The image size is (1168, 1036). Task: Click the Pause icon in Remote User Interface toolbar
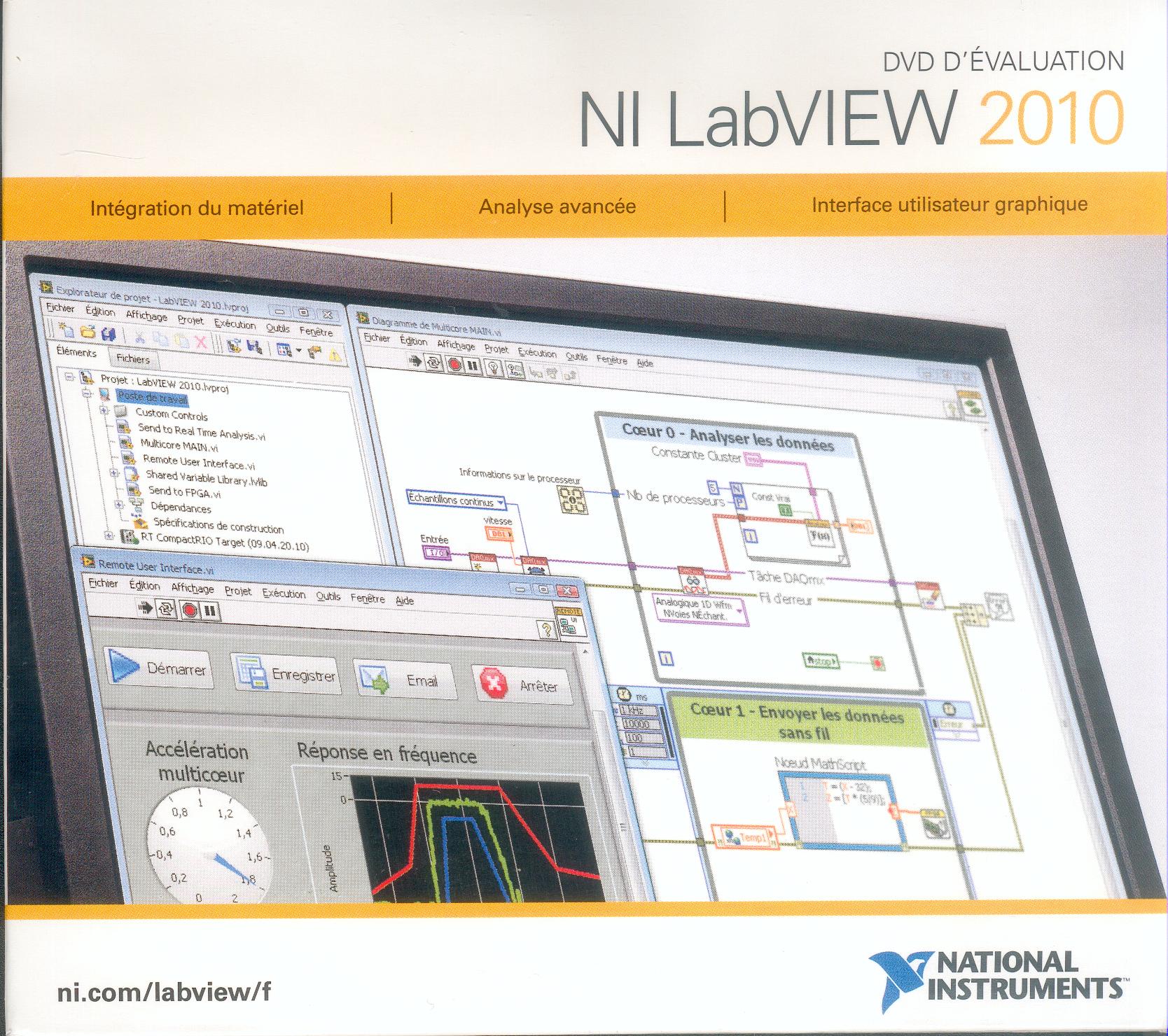[x=210, y=611]
